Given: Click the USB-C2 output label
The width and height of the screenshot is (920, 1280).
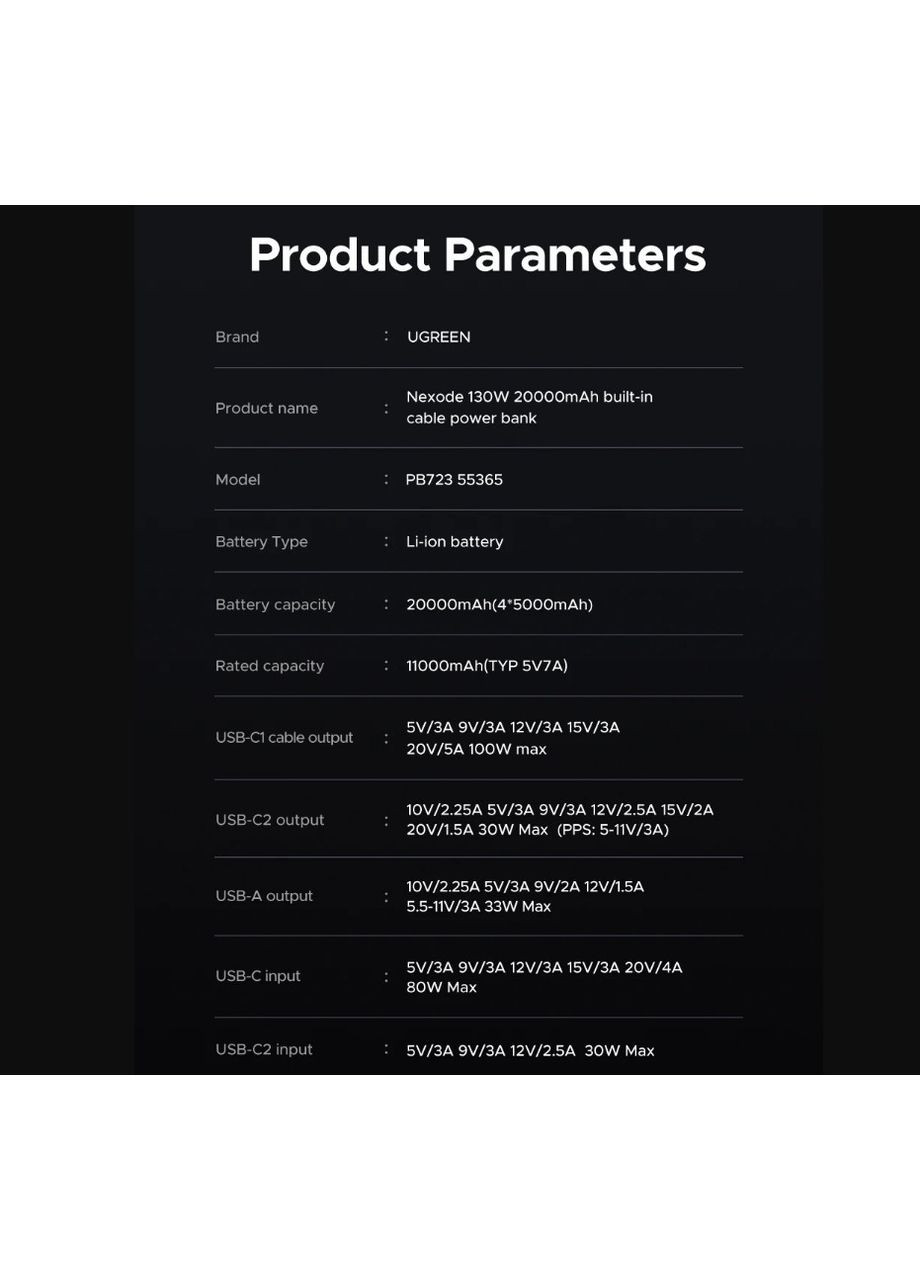Looking at the screenshot, I should click(269, 820).
